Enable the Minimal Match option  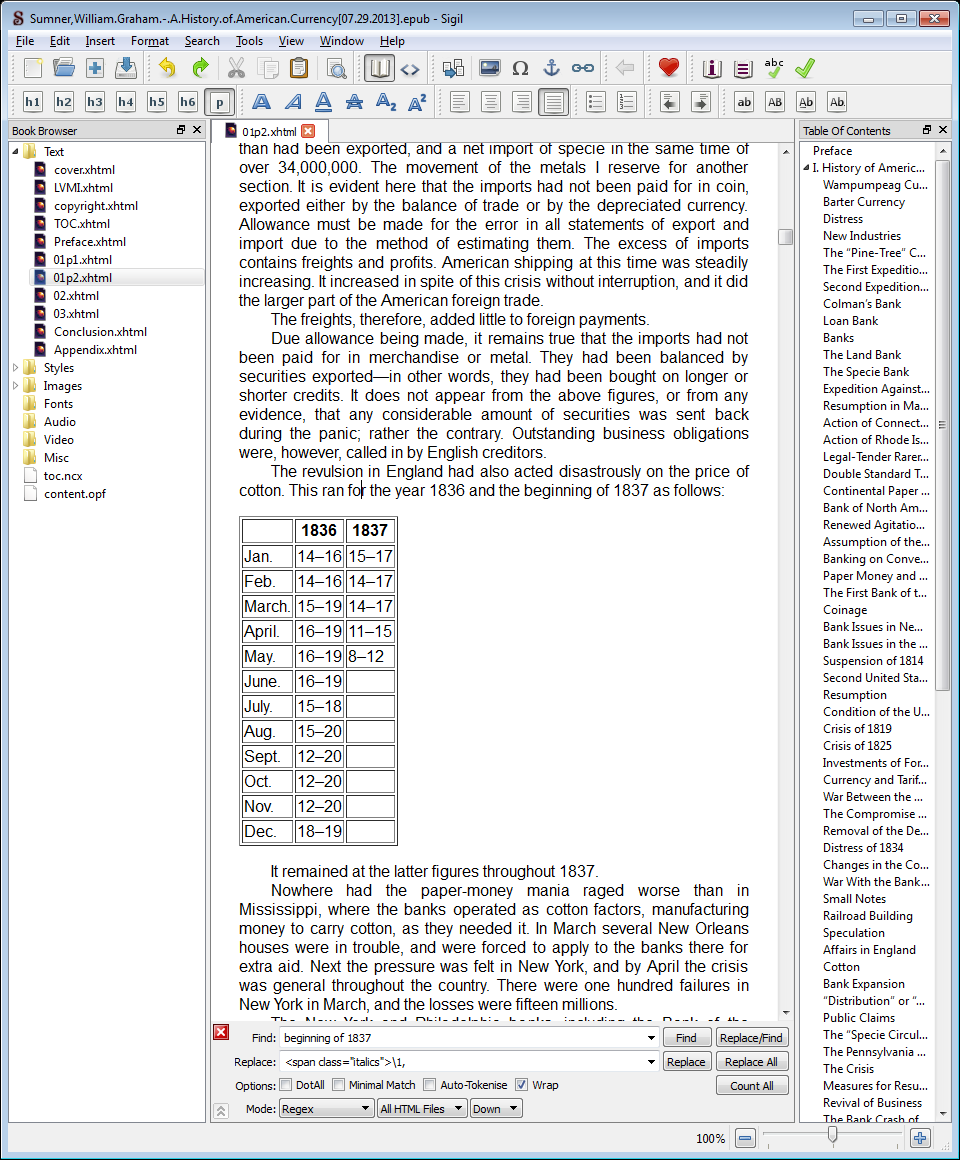[x=339, y=1085]
